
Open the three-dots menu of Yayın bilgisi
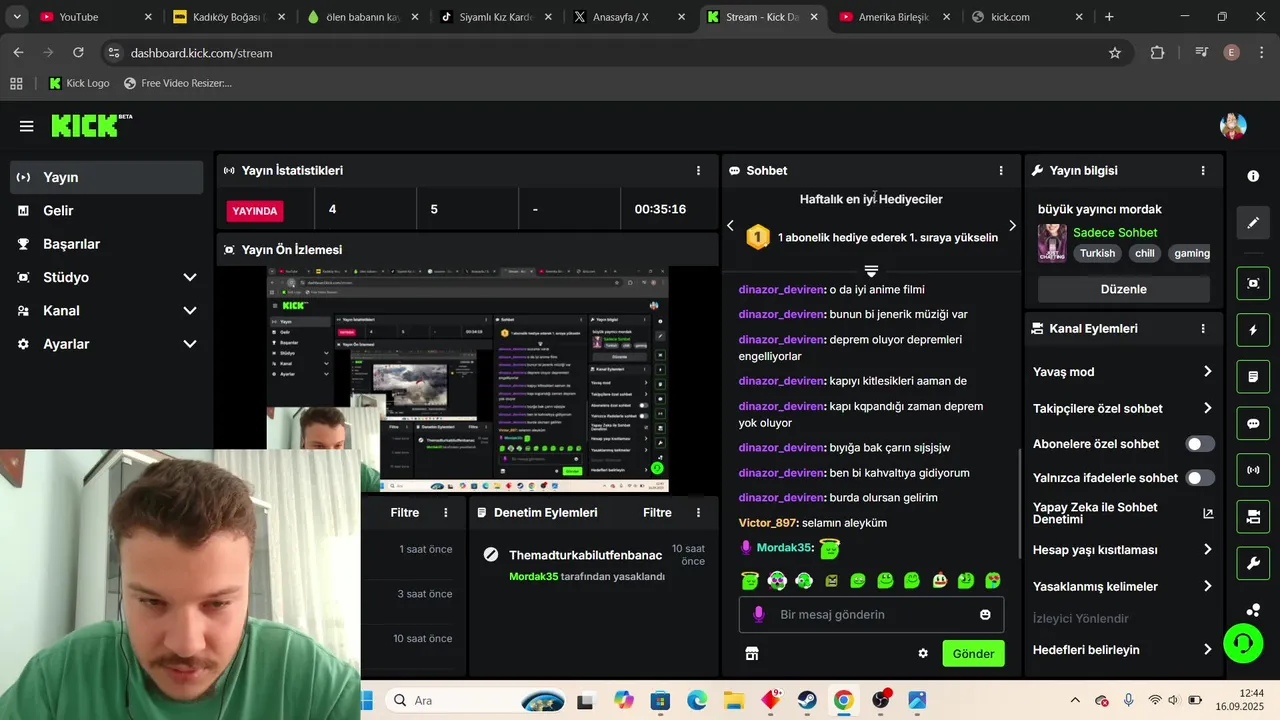tap(1203, 171)
